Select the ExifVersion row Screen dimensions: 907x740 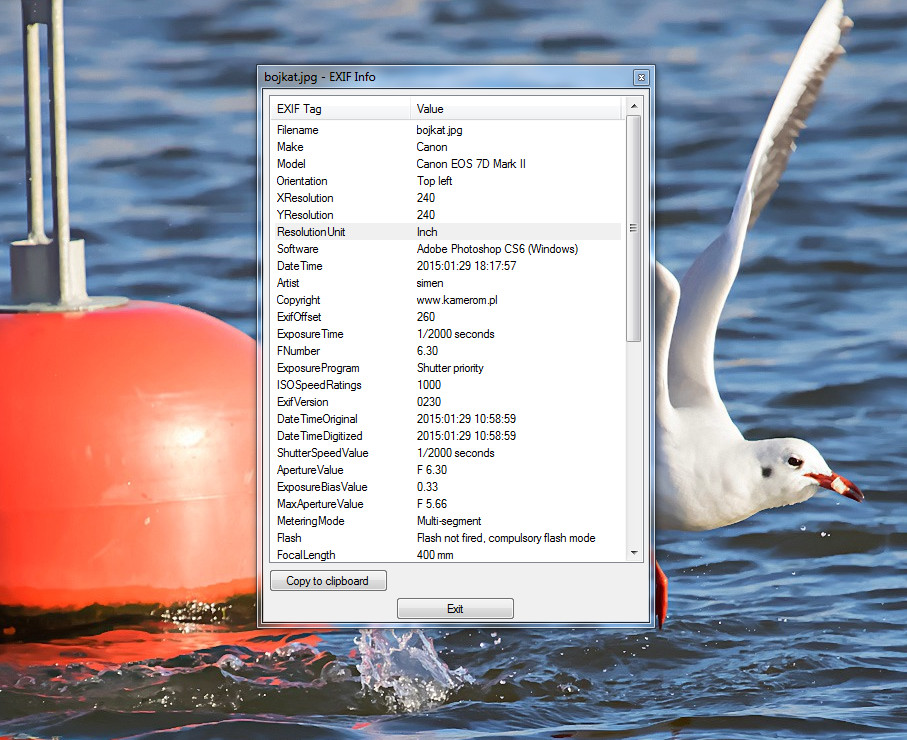[x=446, y=402]
